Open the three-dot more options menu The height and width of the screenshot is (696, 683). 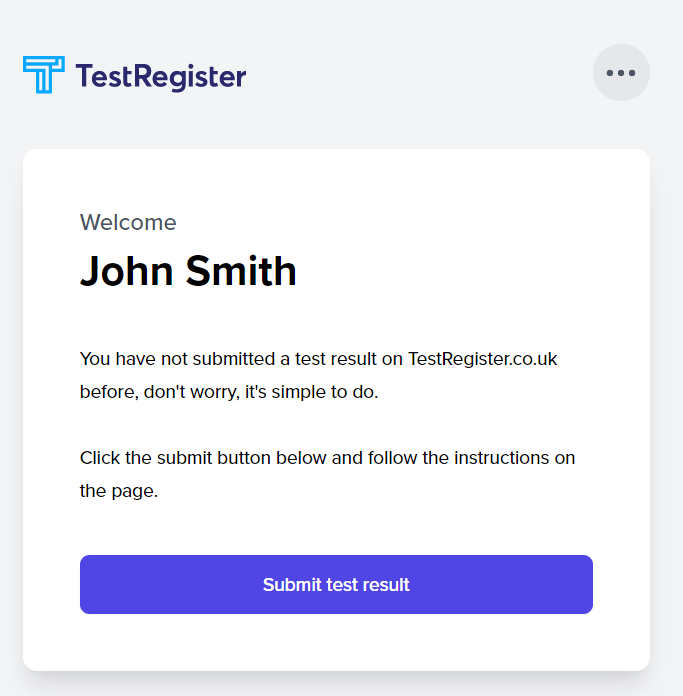click(x=621, y=72)
